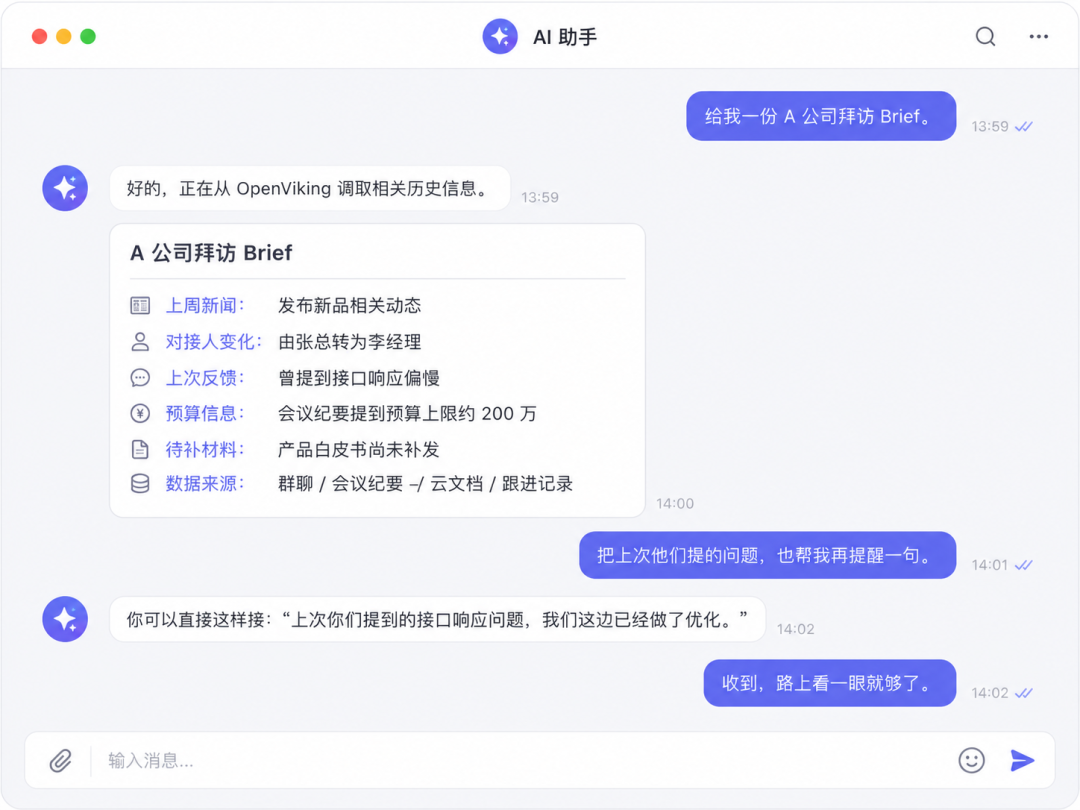Click the card title A 公司拜访 Brief
The height and width of the screenshot is (810, 1080).
click(x=211, y=253)
